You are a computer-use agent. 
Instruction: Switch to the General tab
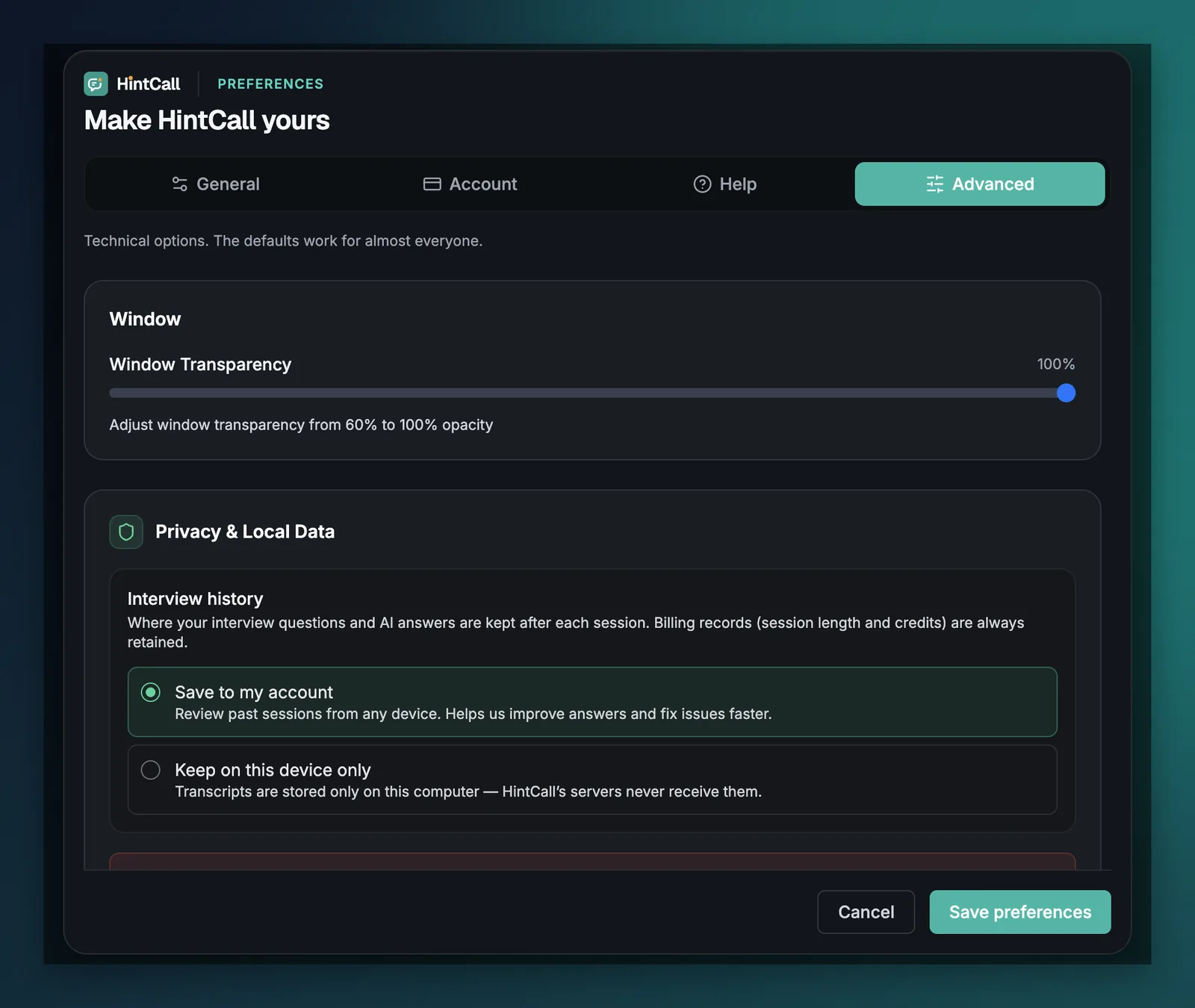[215, 184]
